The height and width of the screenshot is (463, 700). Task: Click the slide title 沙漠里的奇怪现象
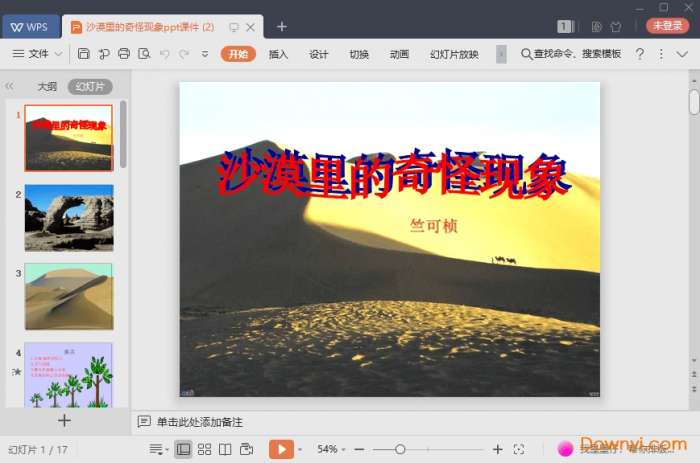pos(393,175)
